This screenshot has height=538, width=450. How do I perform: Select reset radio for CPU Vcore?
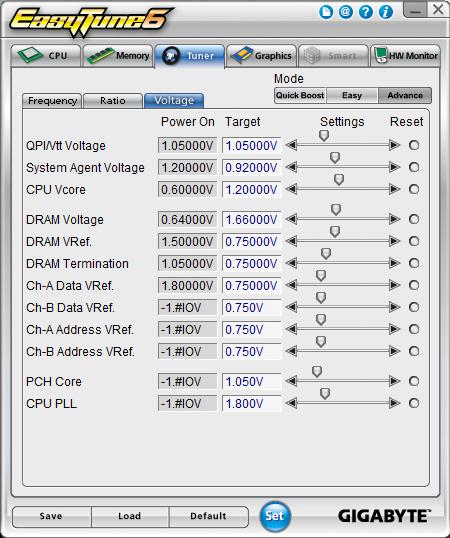pyautogui.click(x=414, y=189)
